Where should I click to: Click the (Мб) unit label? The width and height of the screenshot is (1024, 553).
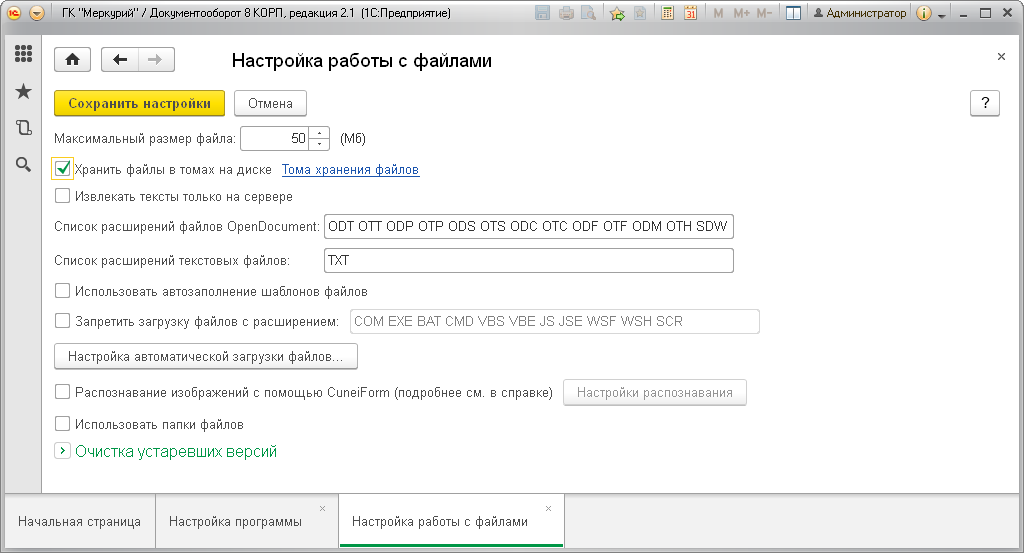[353, 138]
